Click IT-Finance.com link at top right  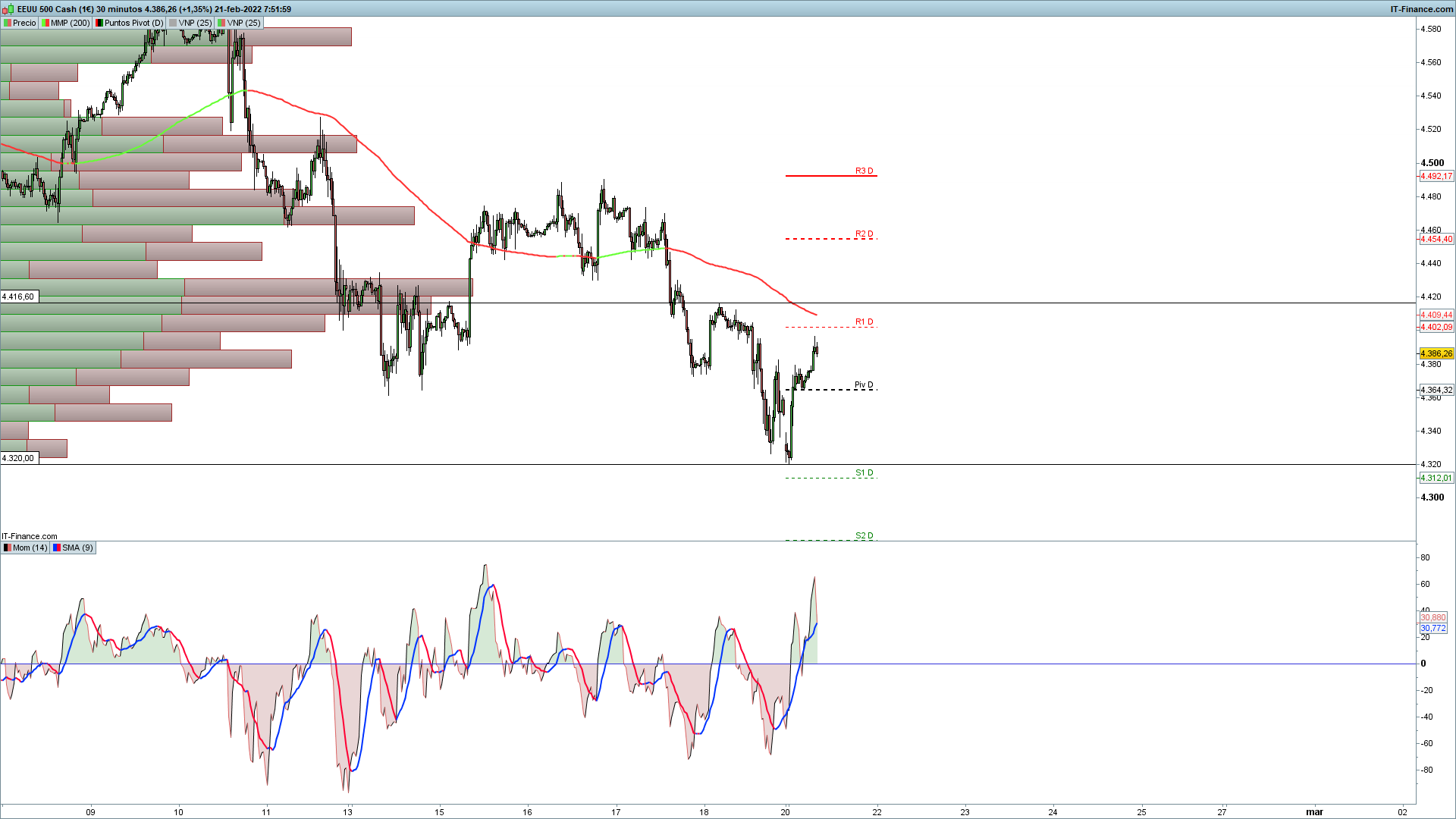click(x=1422, y=9)
